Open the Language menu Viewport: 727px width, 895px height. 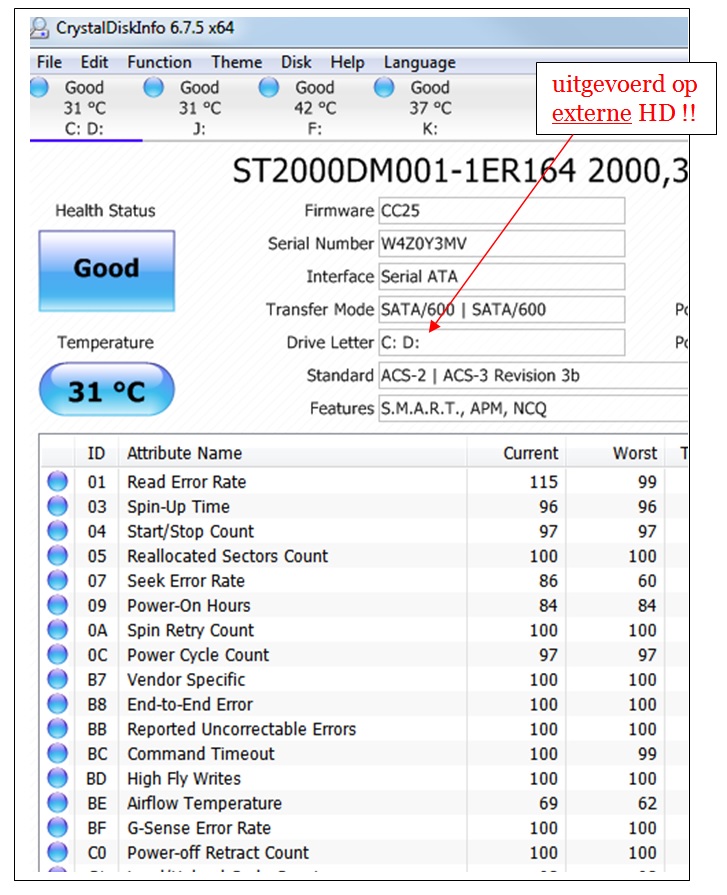(x=419, y=63)
